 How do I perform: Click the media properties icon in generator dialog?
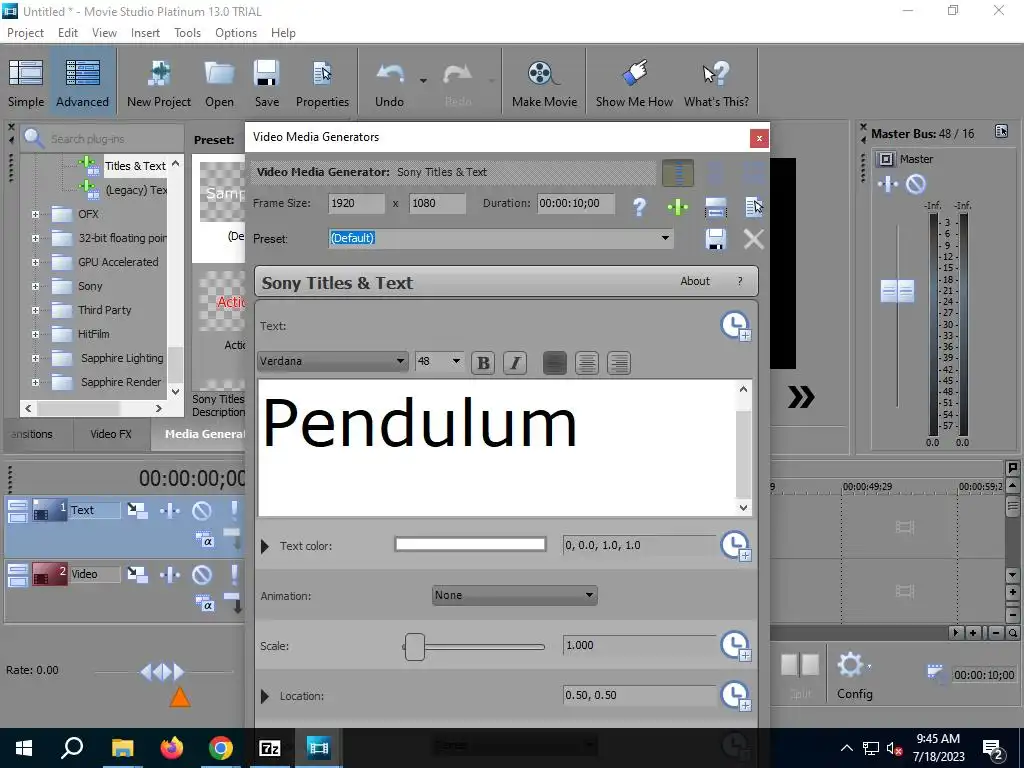754,208
